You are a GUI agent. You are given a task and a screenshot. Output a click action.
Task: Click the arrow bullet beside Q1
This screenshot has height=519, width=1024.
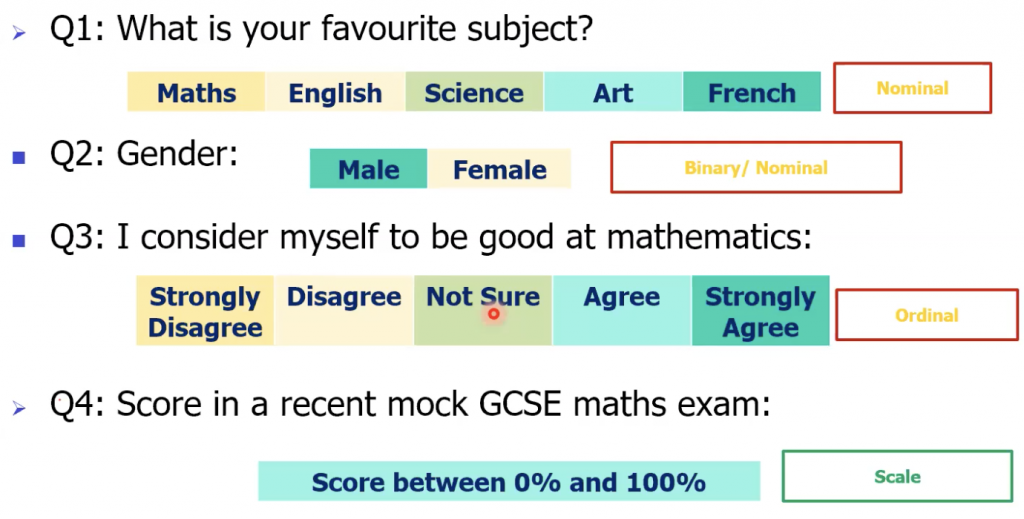19,33
